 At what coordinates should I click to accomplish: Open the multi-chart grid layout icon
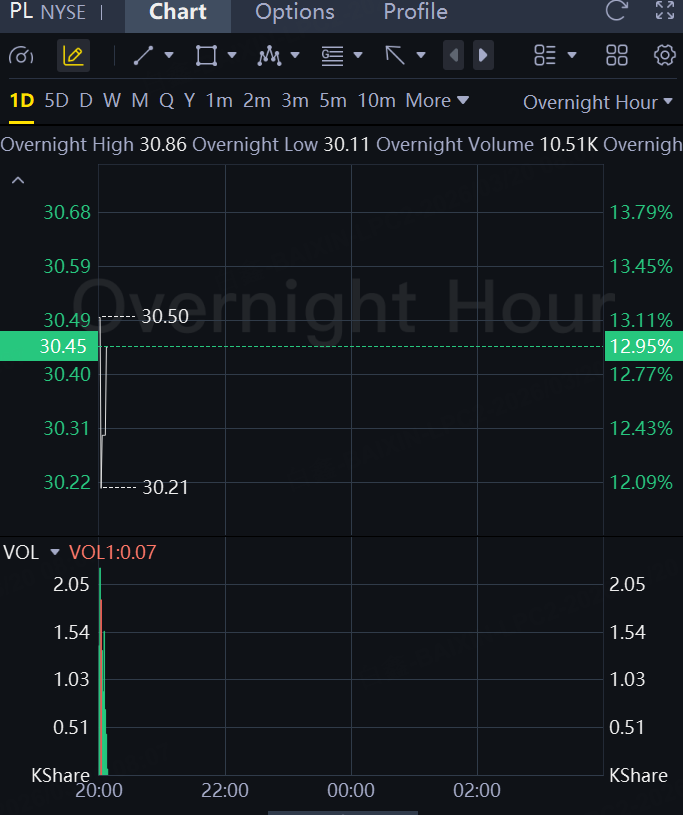coord(617,55)
